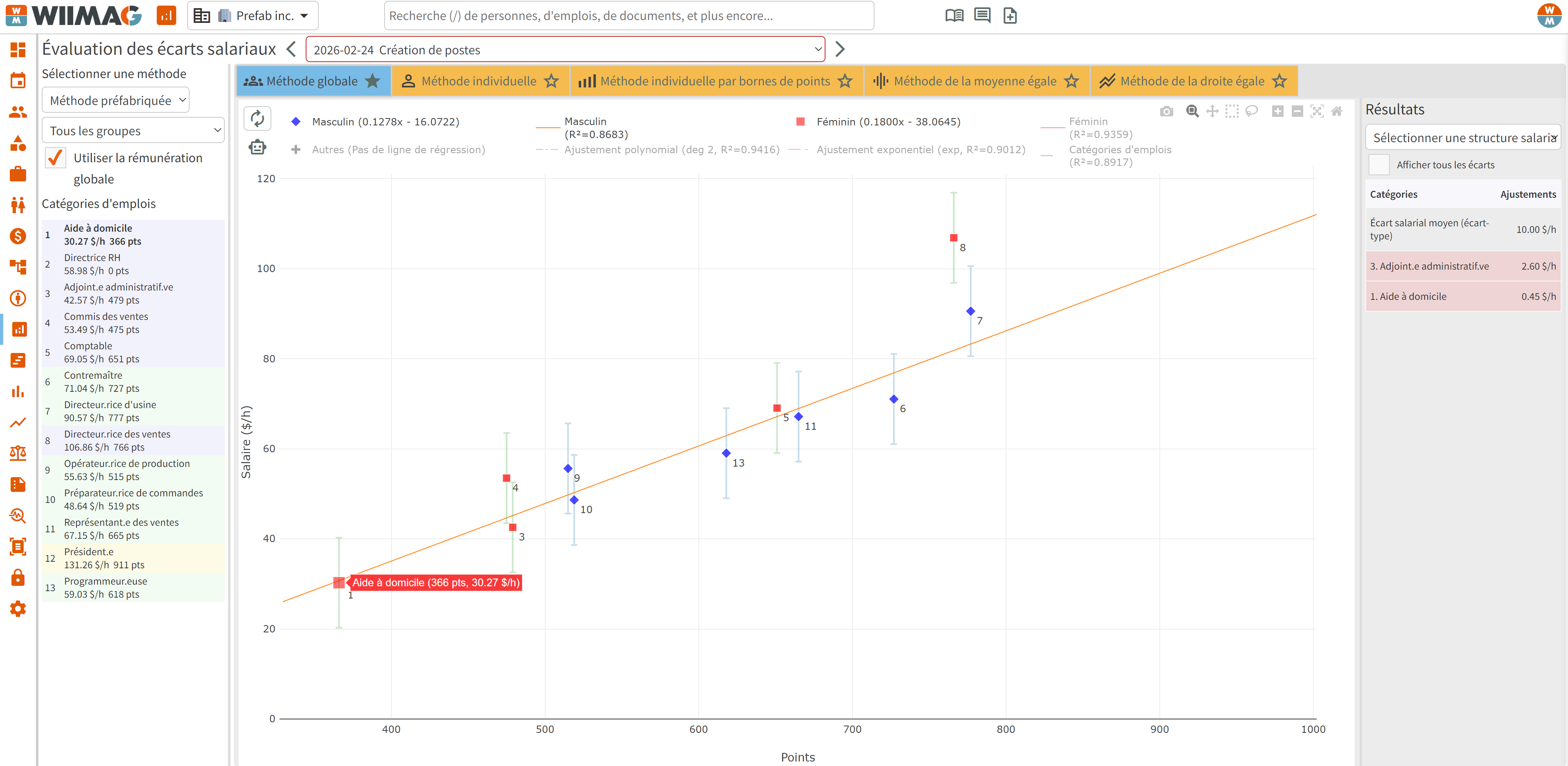Image resolution: width=1568 pixels, height=766 pixels.
Task: Open the Prefab inc. company selector
Action: (x=253, y=16)
